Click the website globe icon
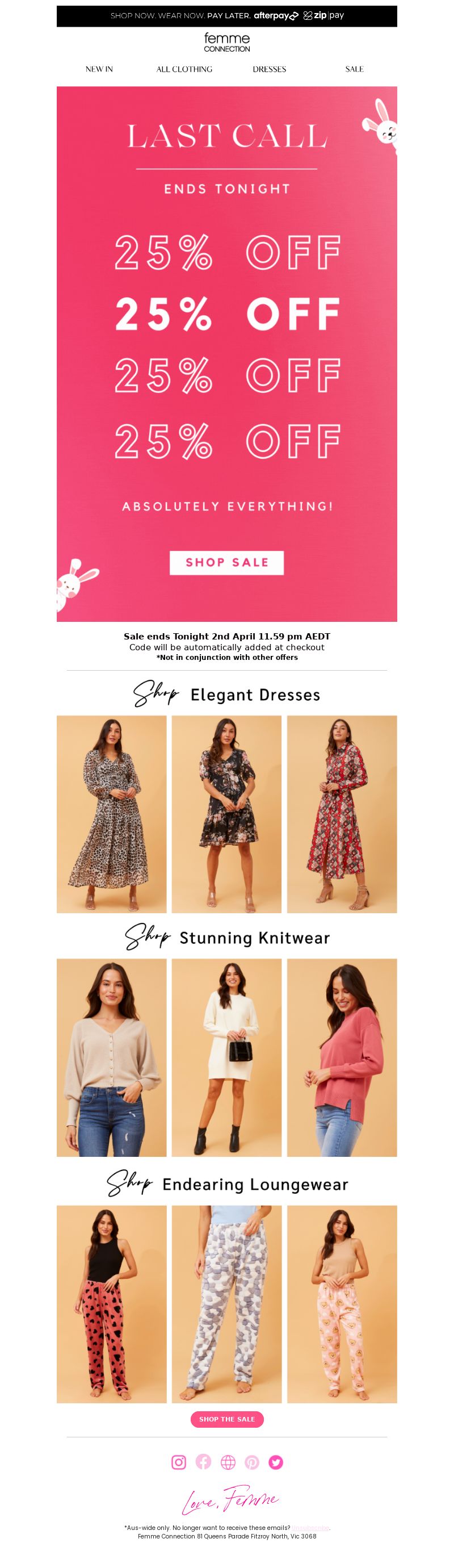454x1568 pixels. click(x=228, y=1462)
